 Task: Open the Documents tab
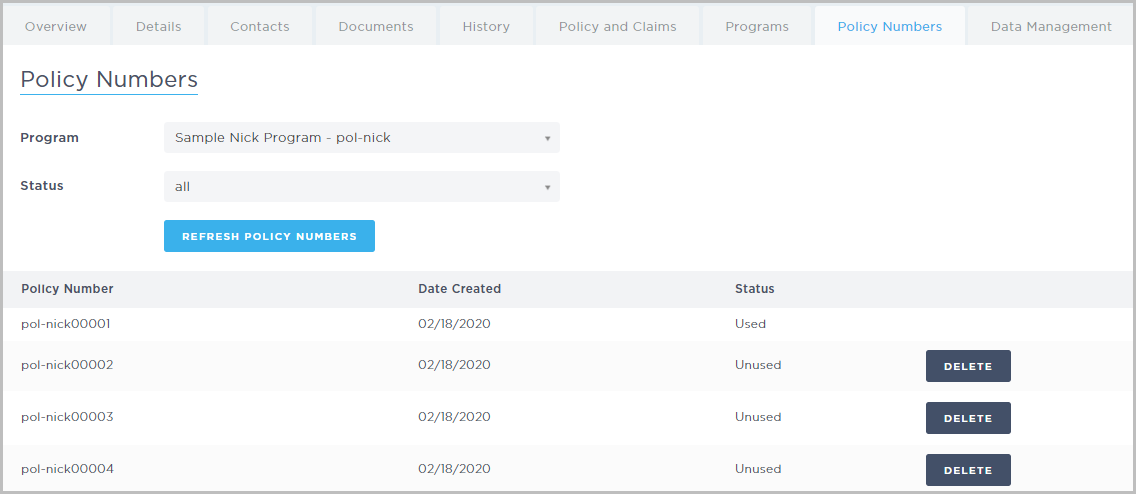[x=376, y=26]
